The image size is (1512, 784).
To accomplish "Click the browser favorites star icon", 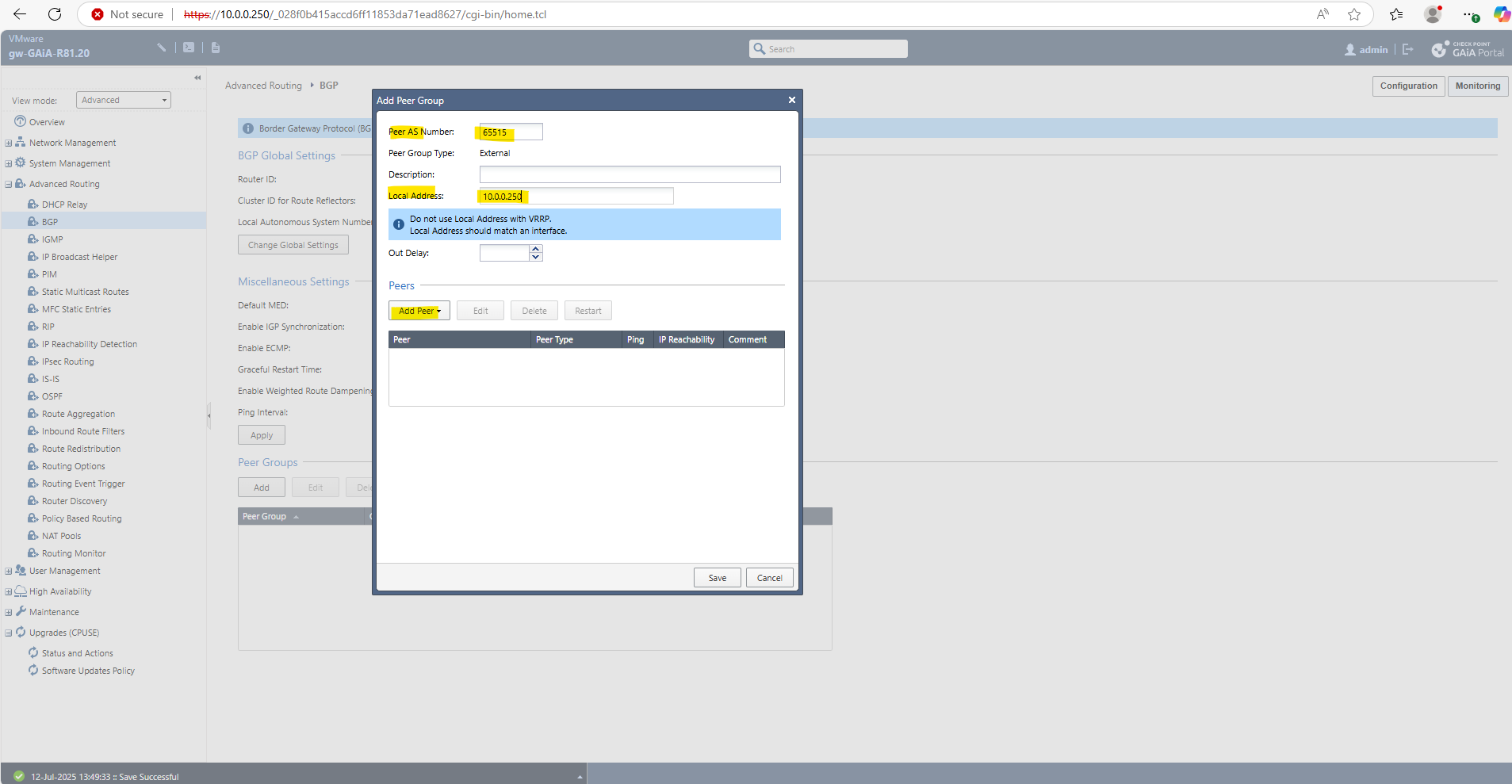I will tap(1354, 14).
